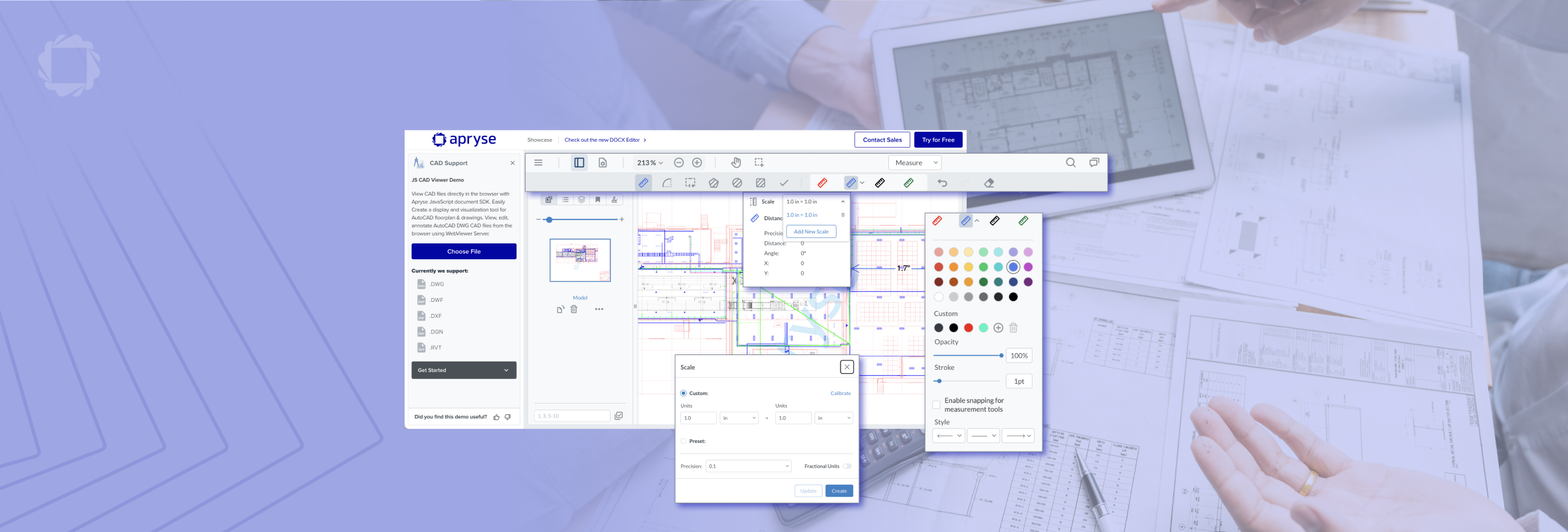Select the Count checkmark measurement tool
The image size is (1568, 532).
coord(784,182)
